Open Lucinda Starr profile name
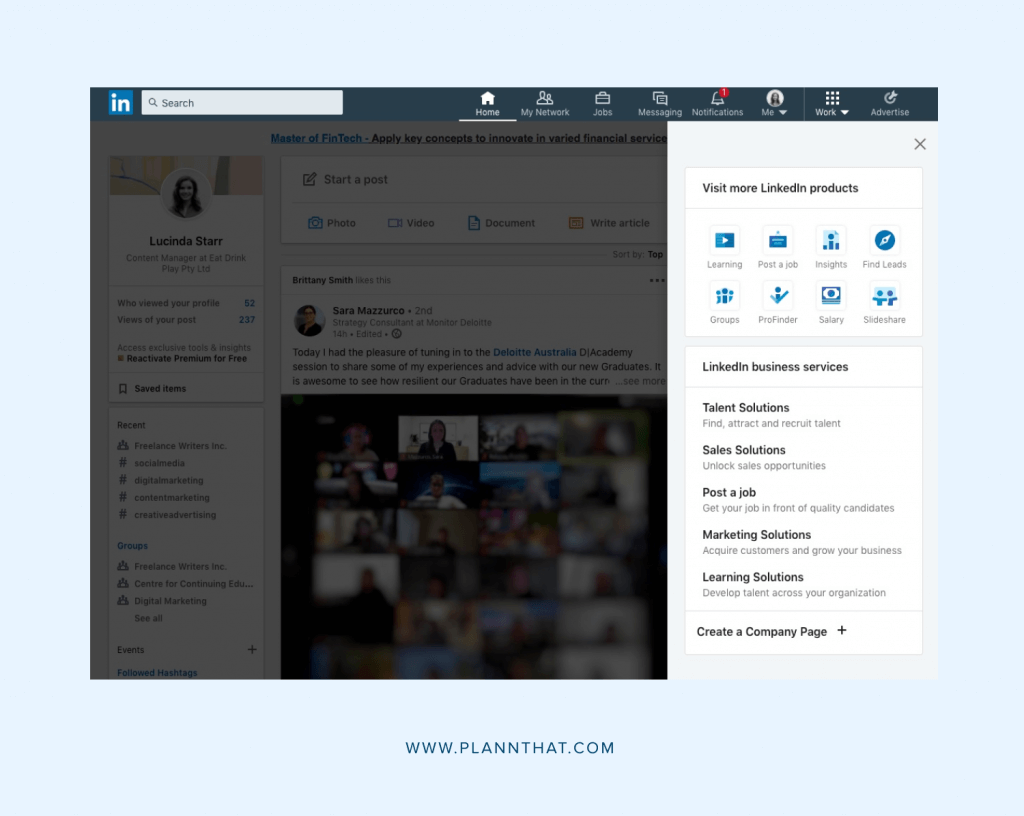 tap(185, 242)
